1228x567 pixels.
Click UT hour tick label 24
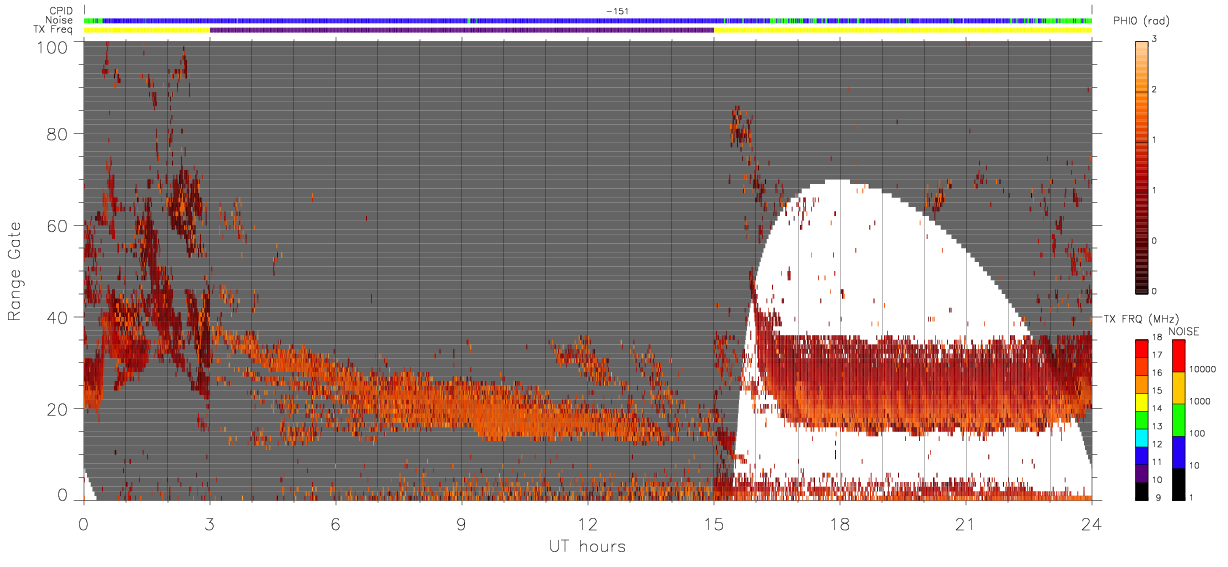(x=1091, y=523)
